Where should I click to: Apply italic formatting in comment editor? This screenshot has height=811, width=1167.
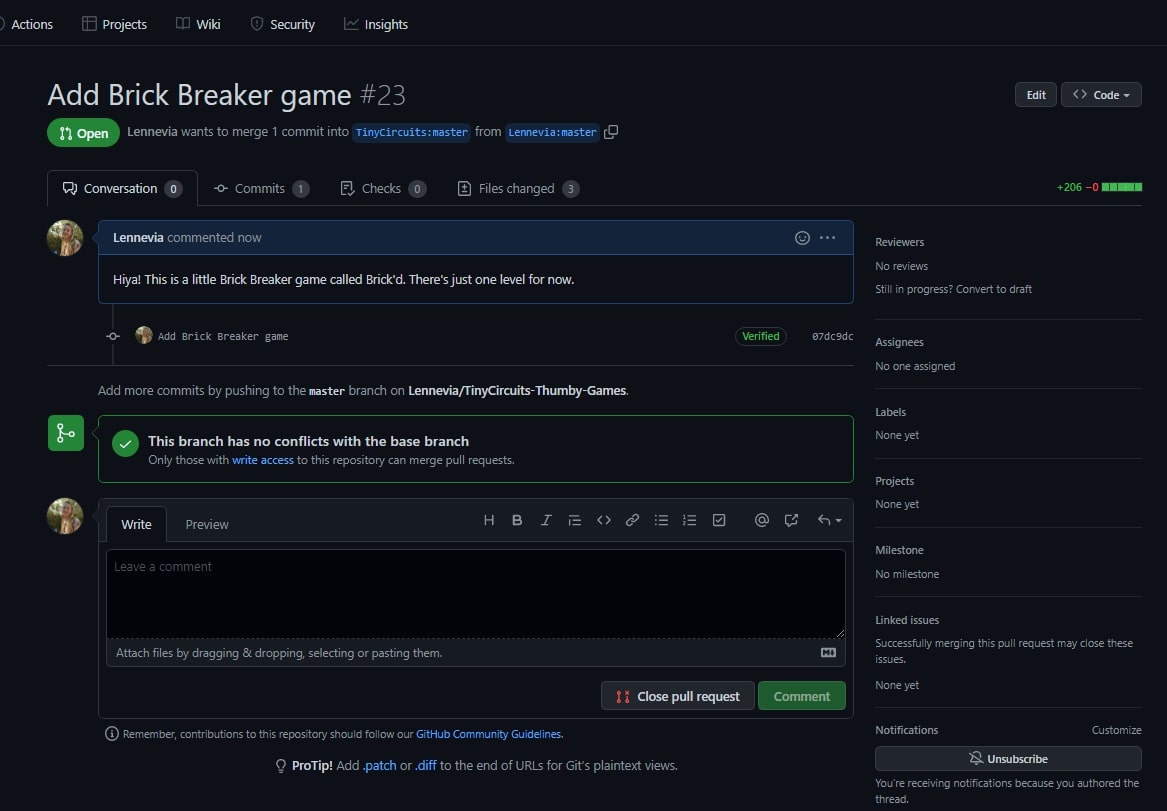point(546,520)
